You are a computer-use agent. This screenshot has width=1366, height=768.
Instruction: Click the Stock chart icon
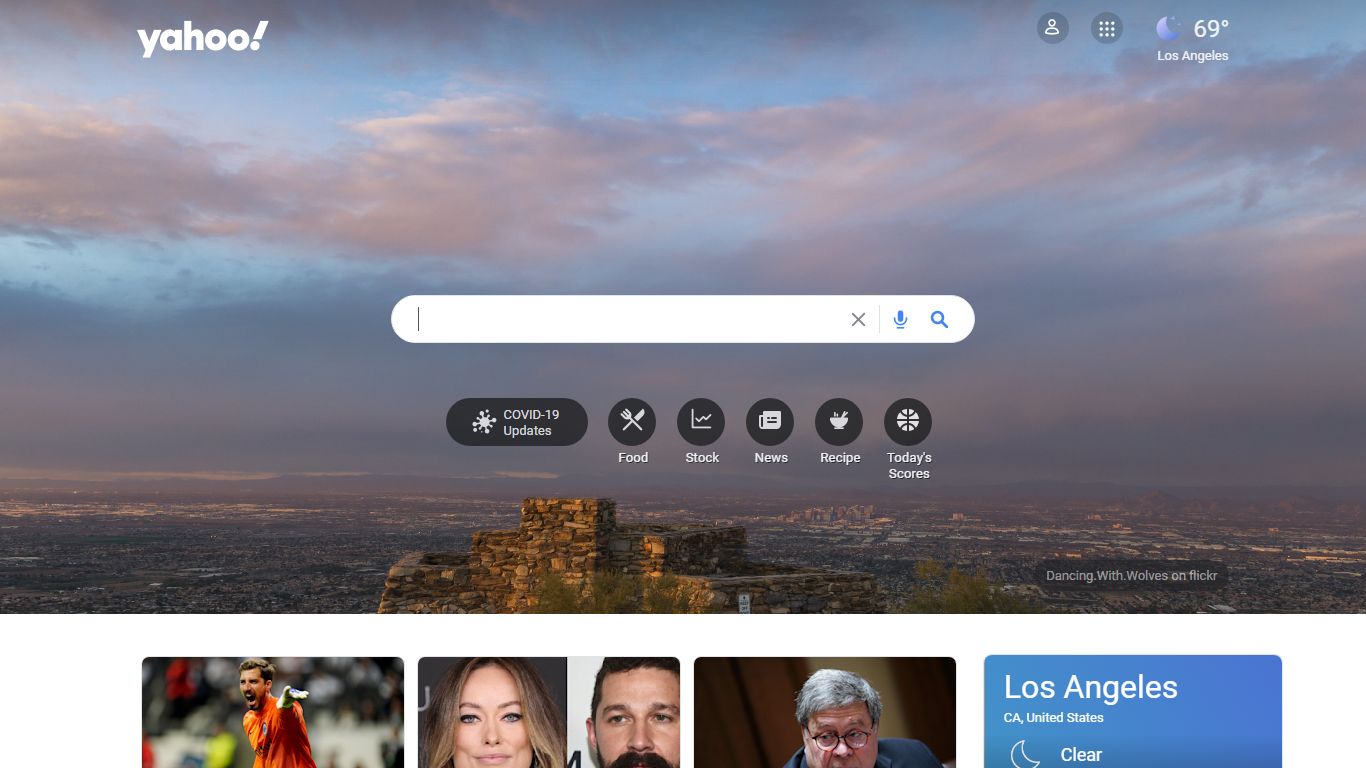tap(701, 422)
